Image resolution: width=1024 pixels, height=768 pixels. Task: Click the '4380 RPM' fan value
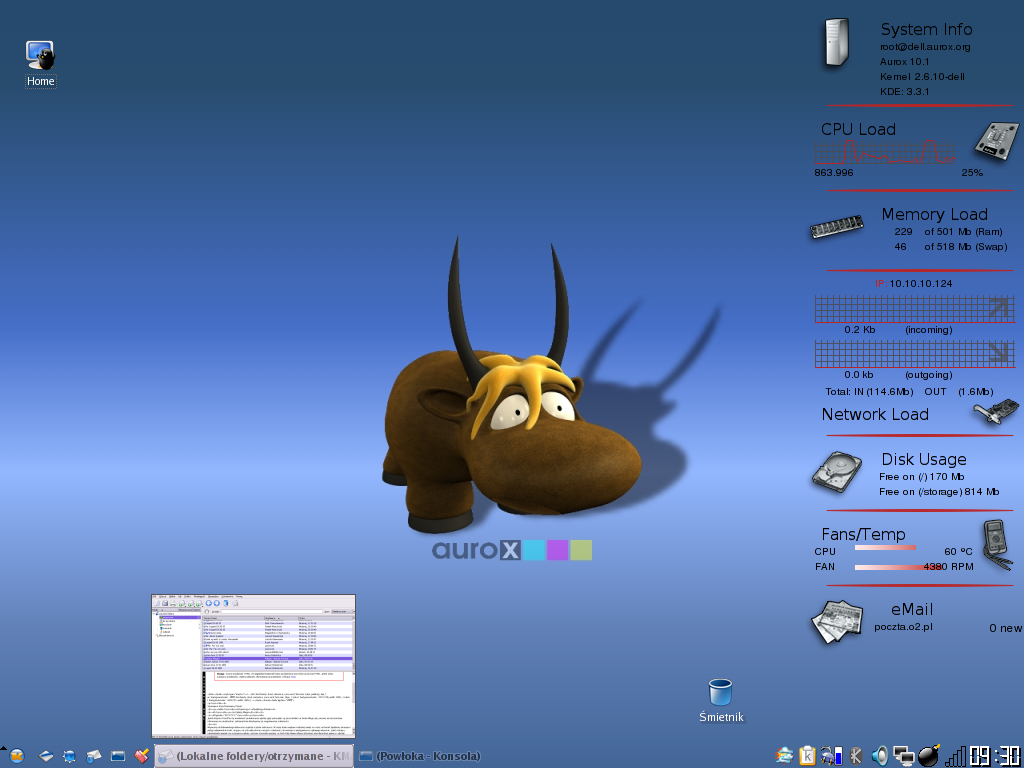[x=948, y=567]
